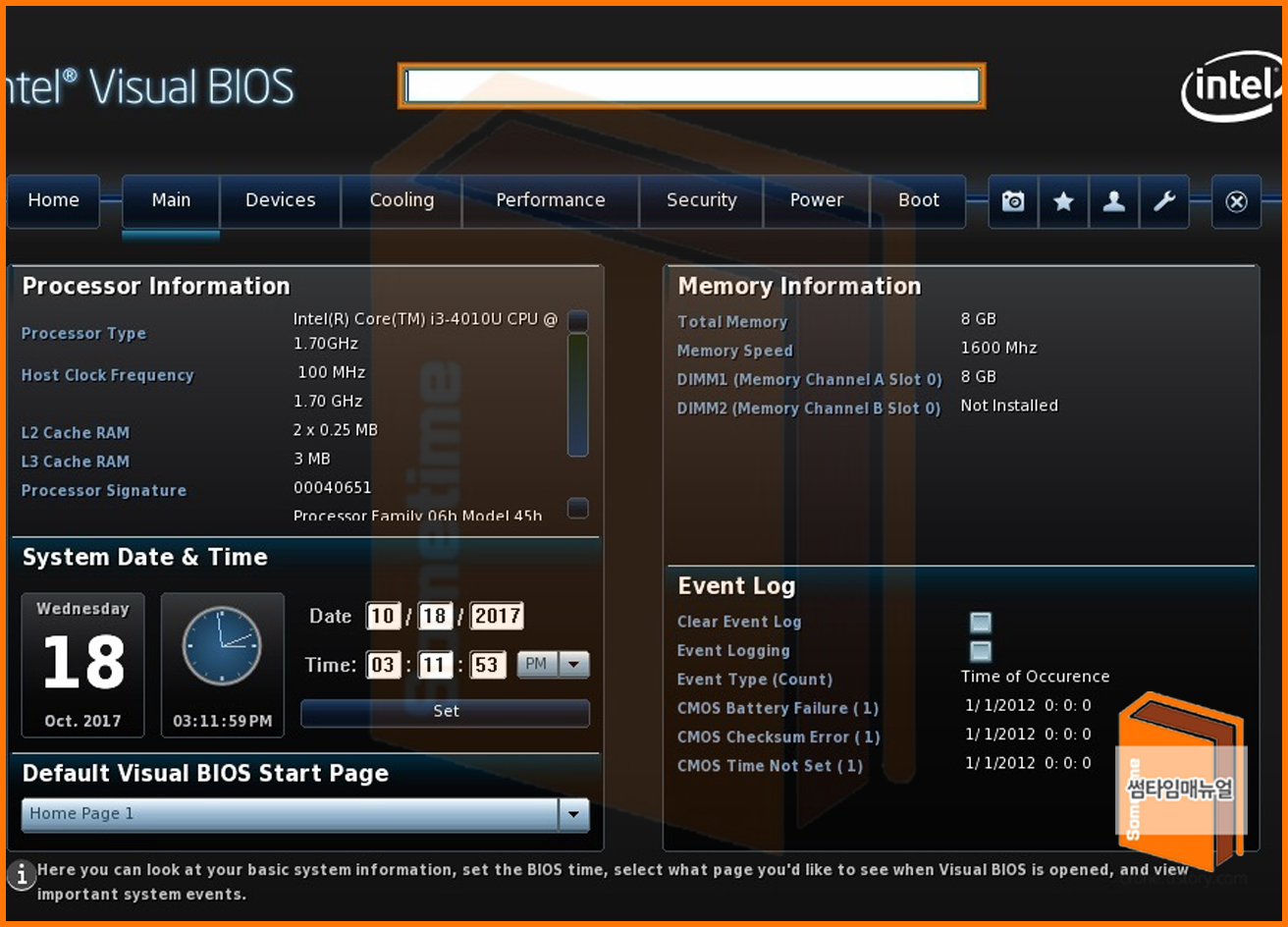This screenshot has height=927, width=1288.
Task: Click the Clear Event Log label
Action: click(x=739, y=622)
